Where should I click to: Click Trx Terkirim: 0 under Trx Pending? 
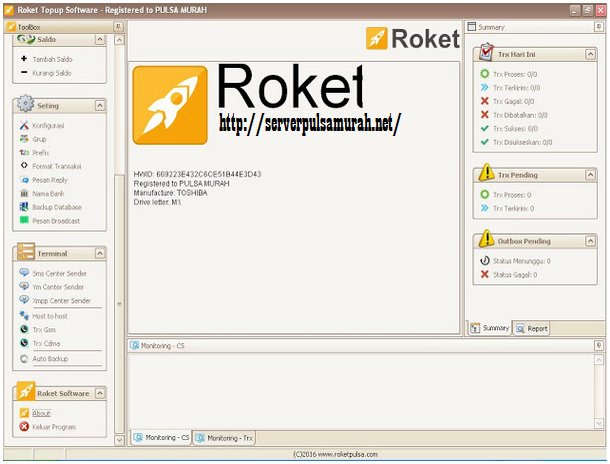pyautogui.click(x=514, y=208)
